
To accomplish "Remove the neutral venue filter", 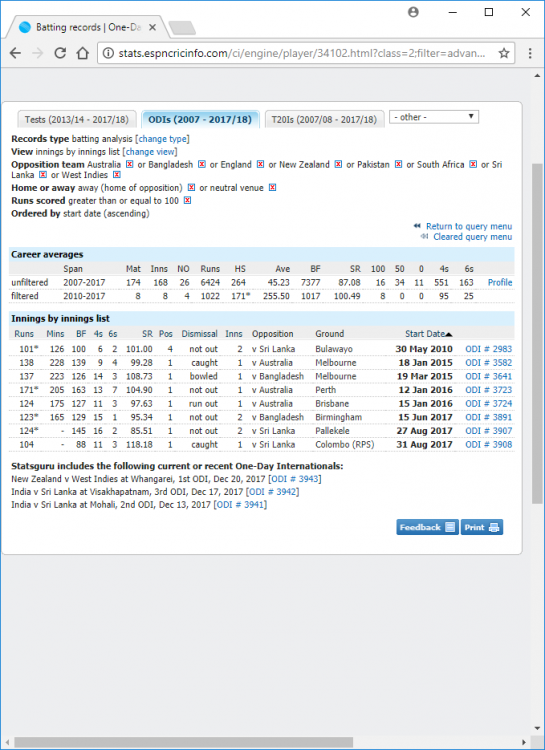I will click(272, 188).
